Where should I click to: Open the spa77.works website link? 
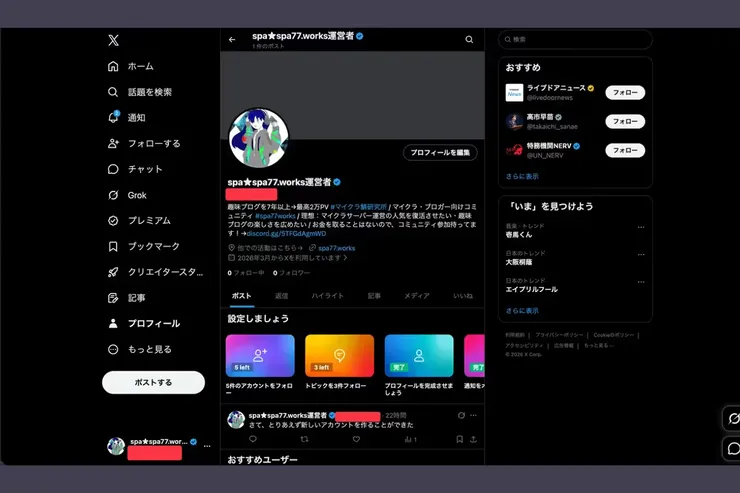[336, 248]
